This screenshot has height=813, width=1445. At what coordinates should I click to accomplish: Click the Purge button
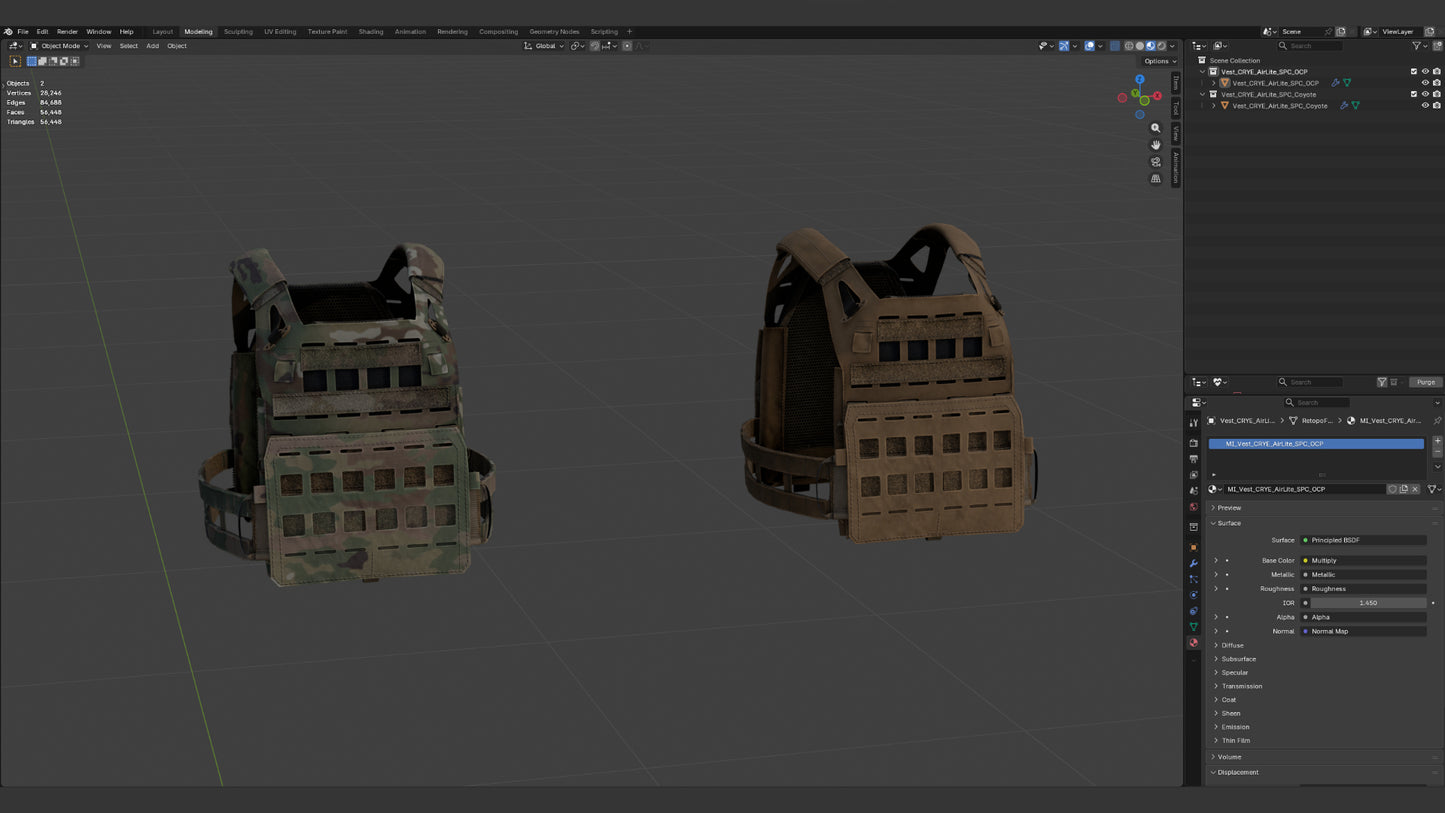[x=1426, y=382]
